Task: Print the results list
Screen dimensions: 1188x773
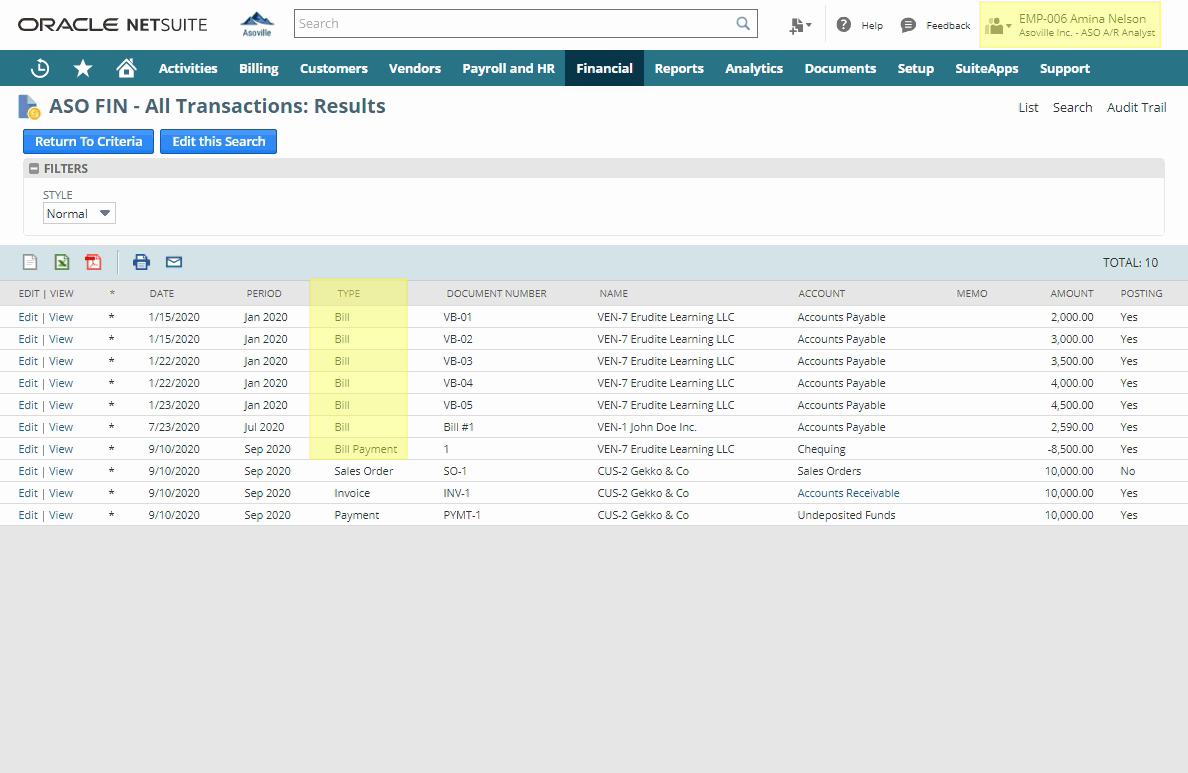Action: click(141, 262)
